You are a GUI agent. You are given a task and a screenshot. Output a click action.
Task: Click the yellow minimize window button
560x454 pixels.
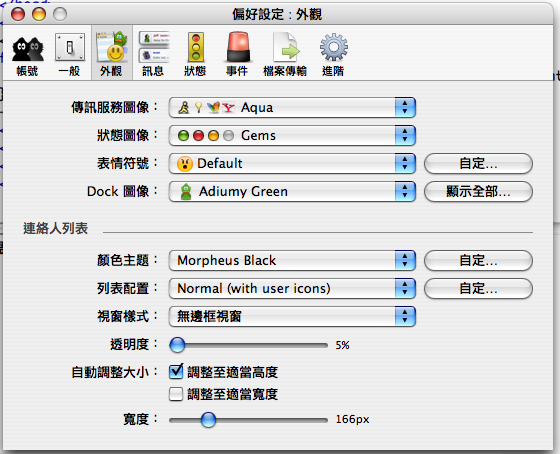click(x=39, y=14)
